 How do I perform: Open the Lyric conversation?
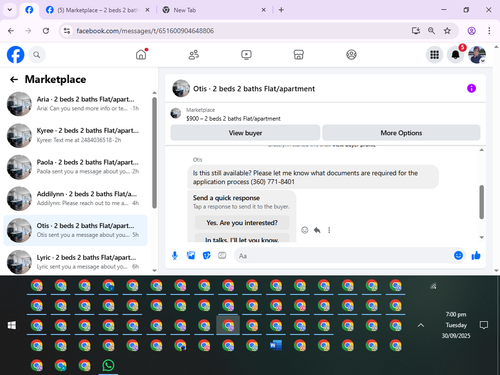tap(75, 262)
